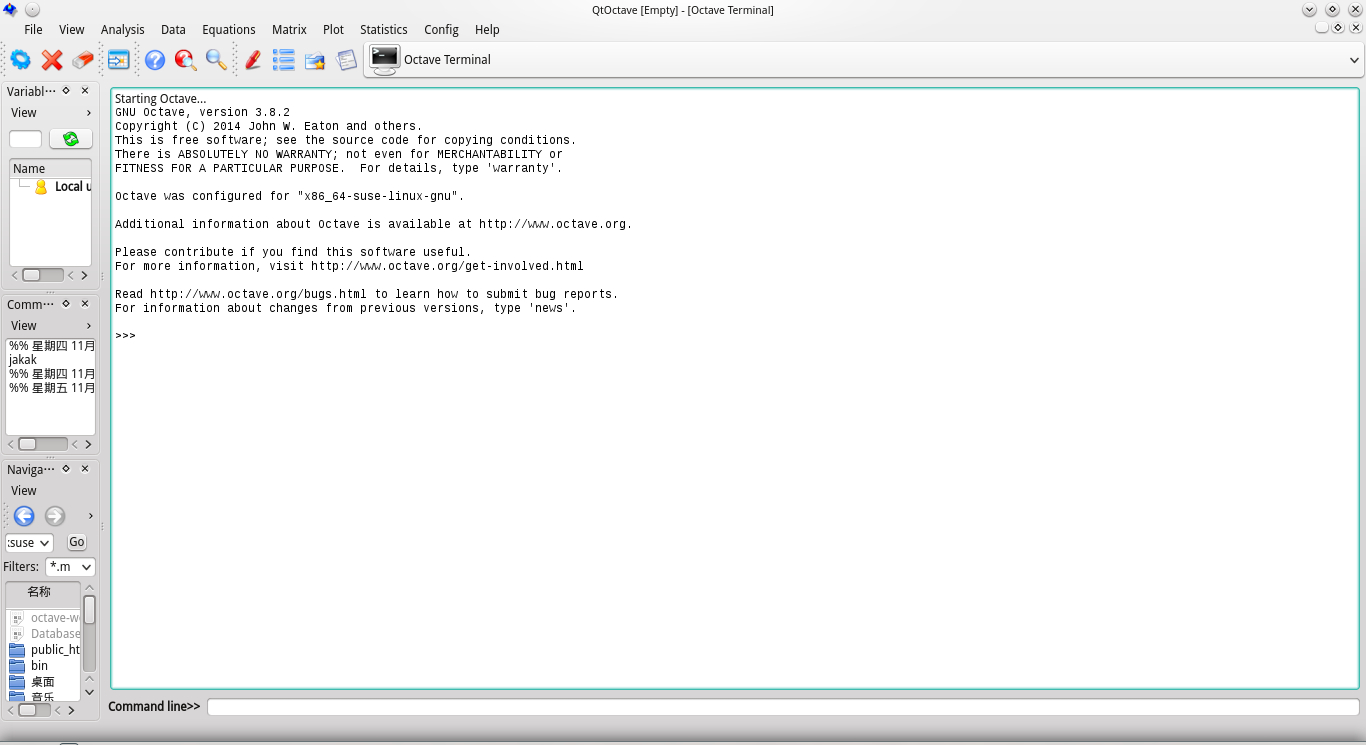Screen dimensions: 1366x745
Task: Open the Variables panel View menu
Action: point(24,113)
